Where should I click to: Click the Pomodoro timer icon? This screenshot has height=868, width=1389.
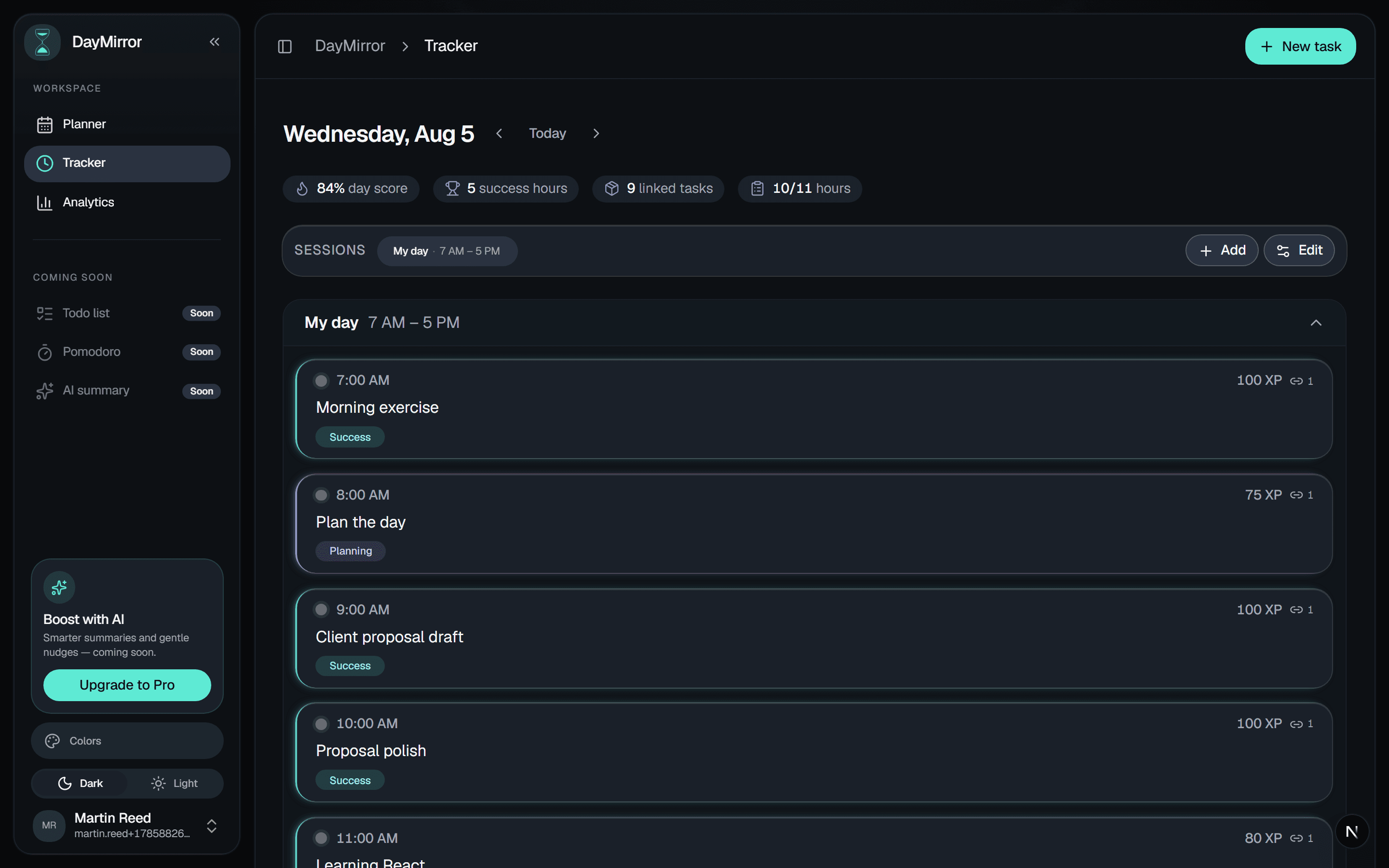click(45, 352)
